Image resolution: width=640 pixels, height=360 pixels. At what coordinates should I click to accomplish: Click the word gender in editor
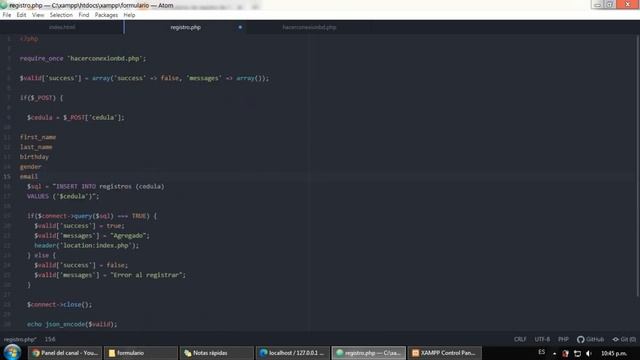[x=31, y=167]
